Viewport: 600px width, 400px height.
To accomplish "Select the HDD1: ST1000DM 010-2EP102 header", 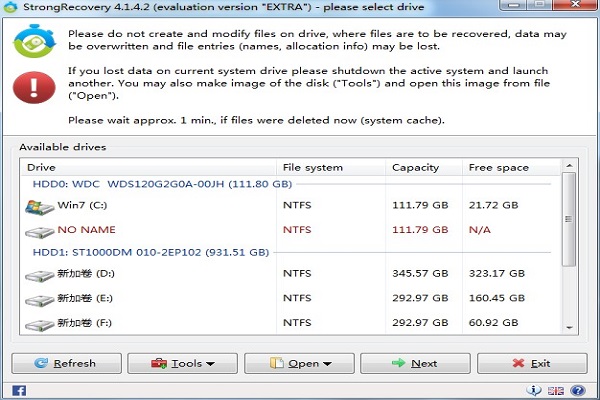I will (x=151, y=253).
